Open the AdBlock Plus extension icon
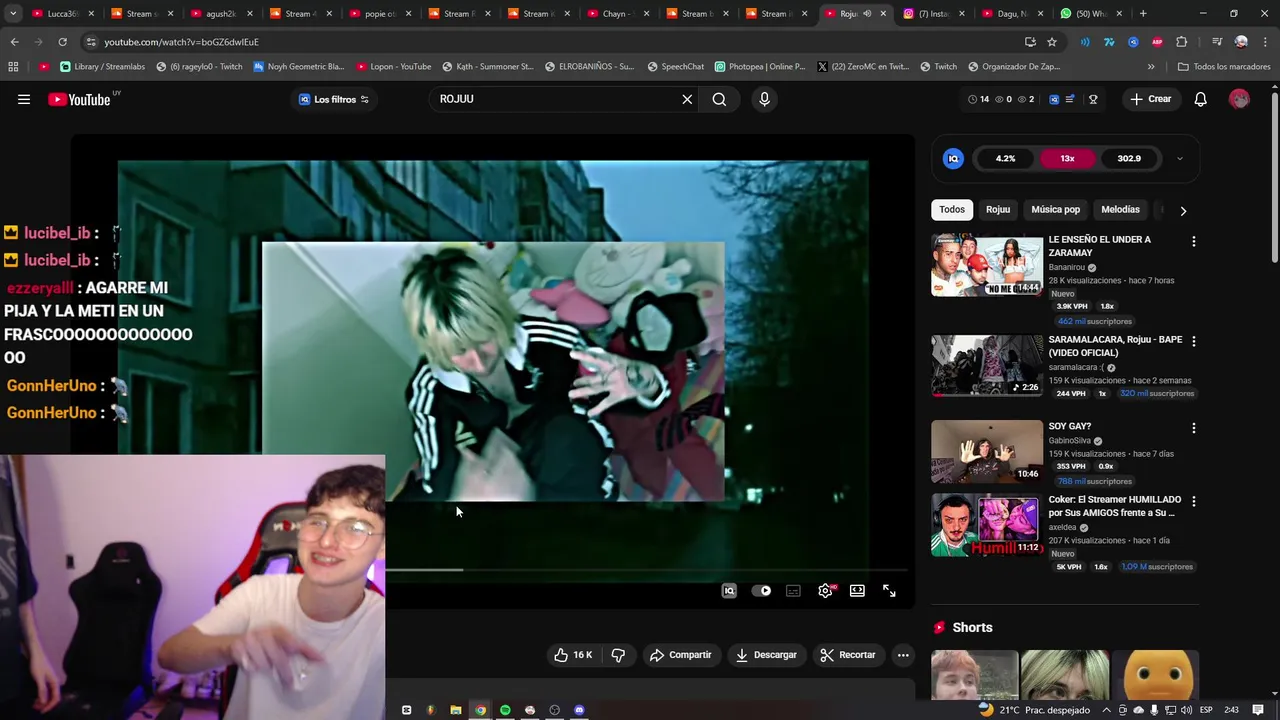Screen dimensions: 1280x720 pyautogui.click(x=1157, y=42)
